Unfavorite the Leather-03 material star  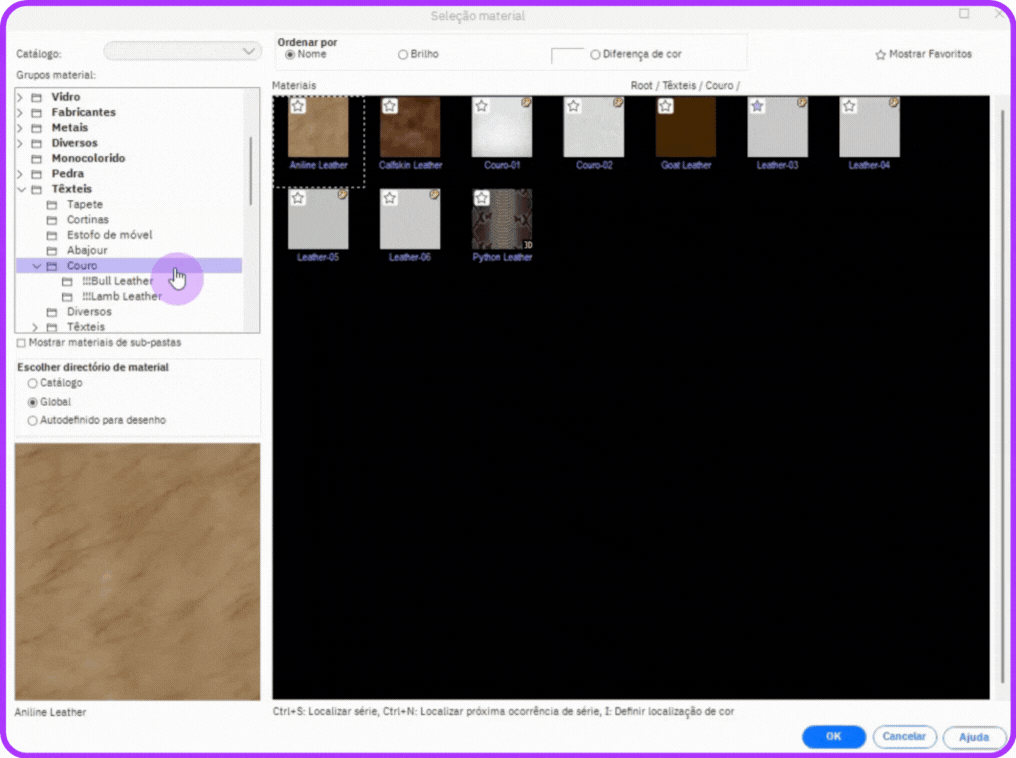[758, 106]
